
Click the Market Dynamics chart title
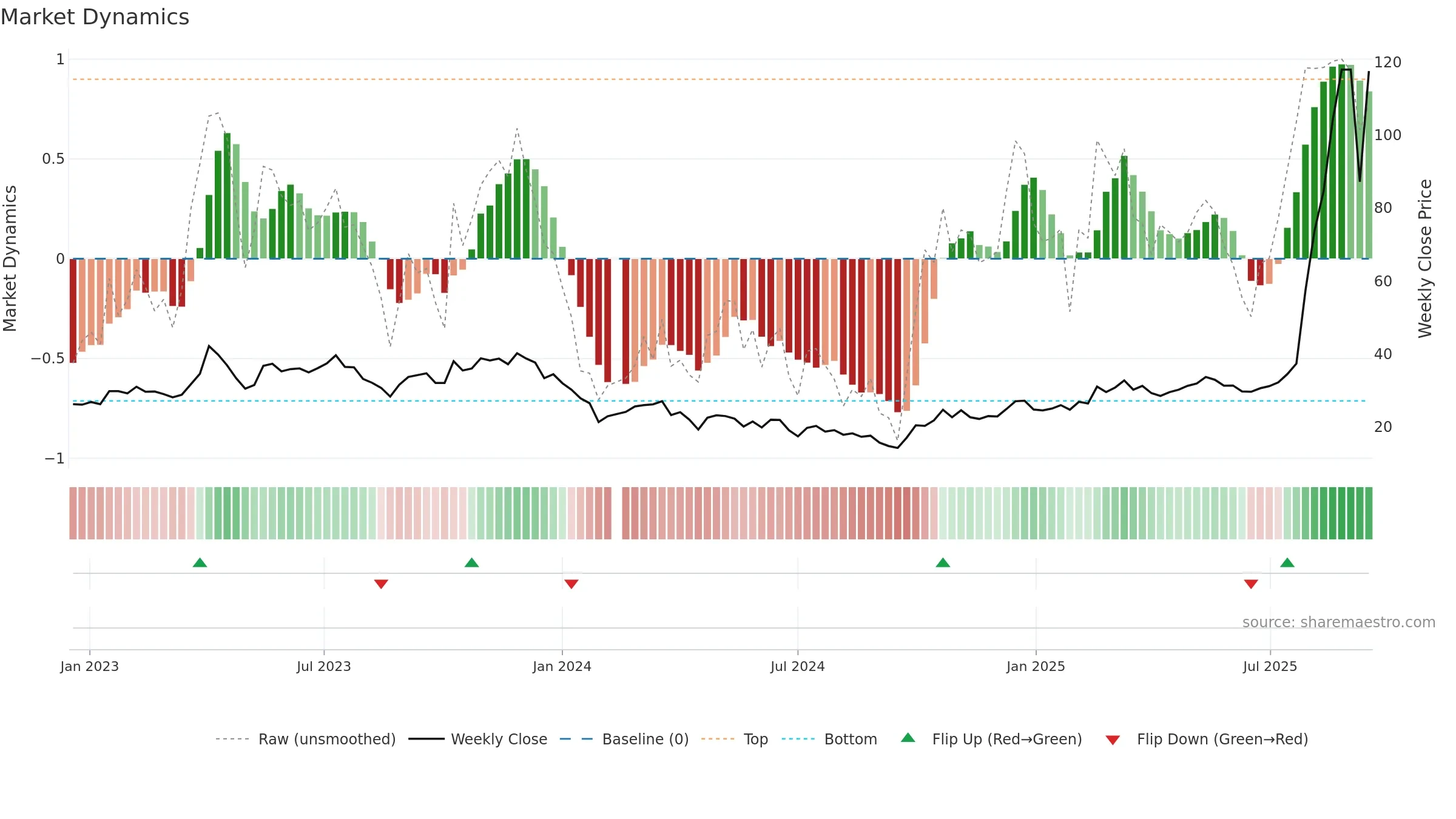point(95,17)
